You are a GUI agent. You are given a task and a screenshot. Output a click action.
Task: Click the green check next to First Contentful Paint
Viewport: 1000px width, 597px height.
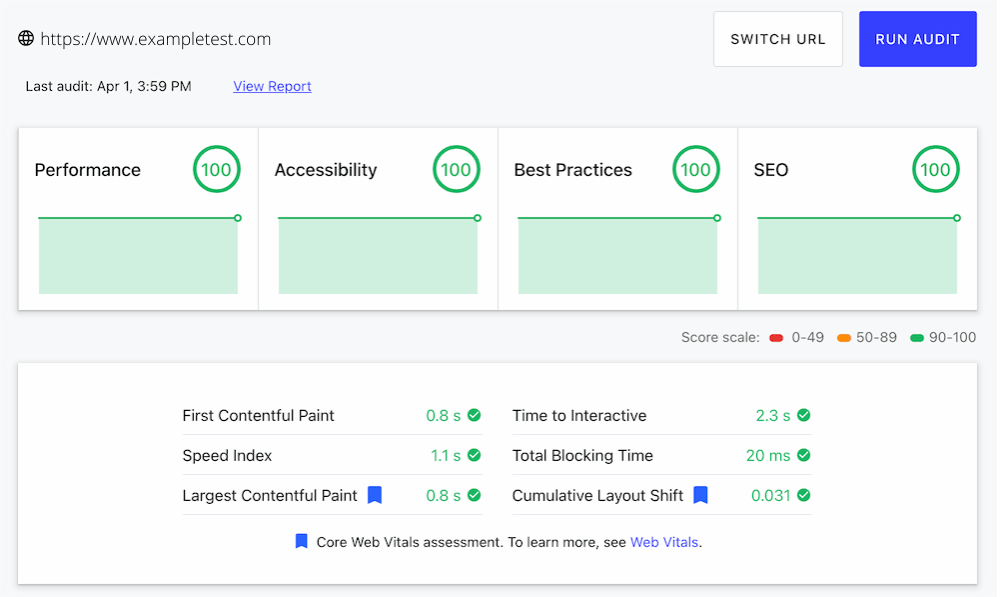474,415
